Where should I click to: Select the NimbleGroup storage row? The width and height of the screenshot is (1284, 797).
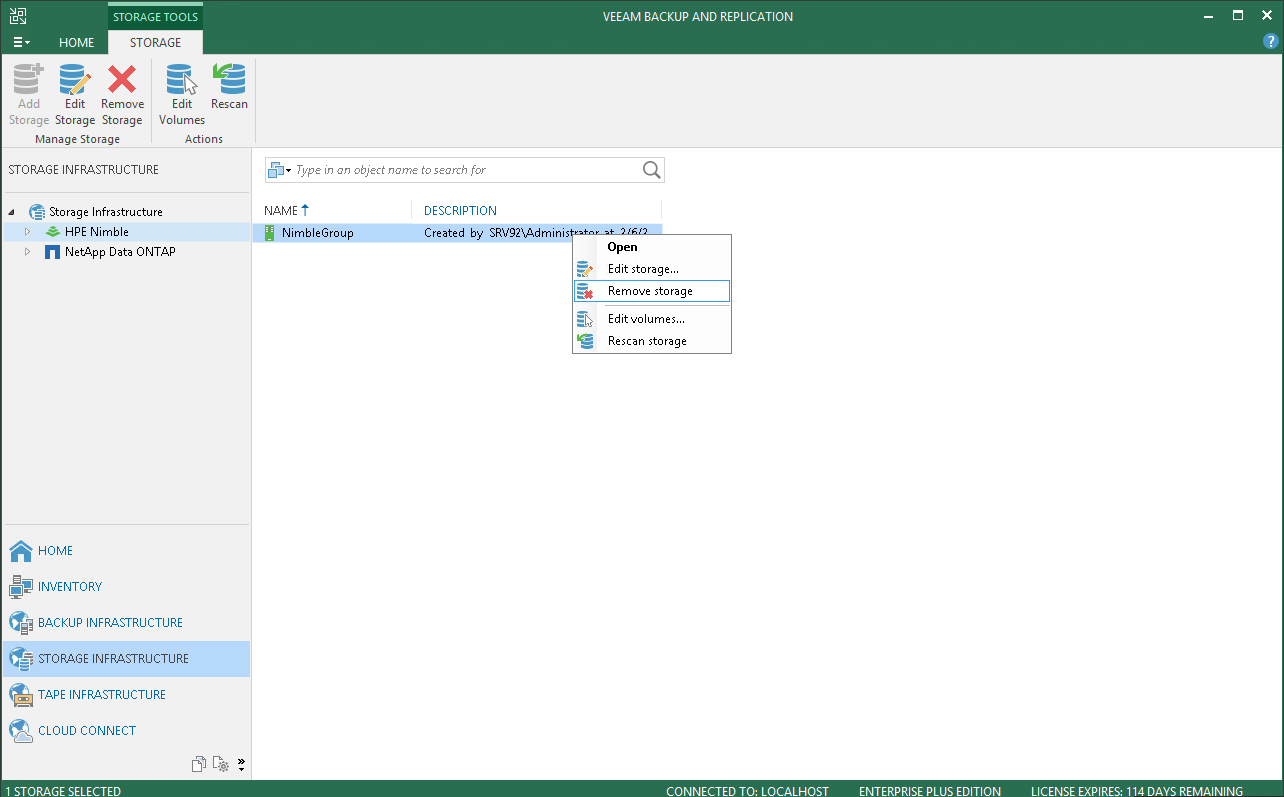tap(457, 233)
